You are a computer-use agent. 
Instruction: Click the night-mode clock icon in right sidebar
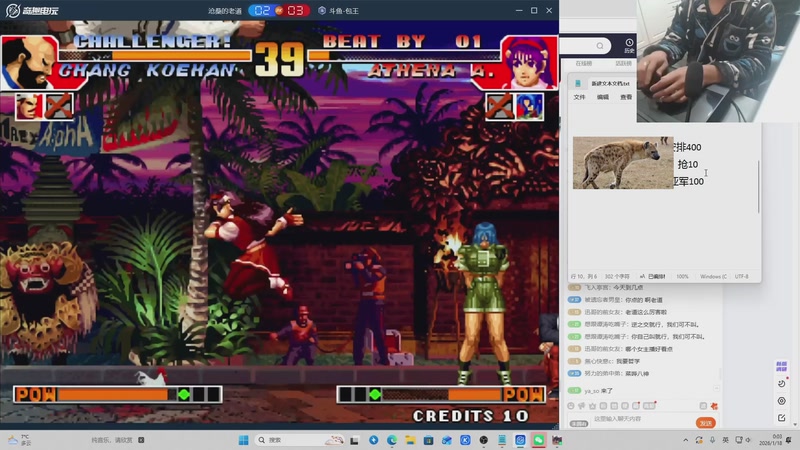pyautogui.click(x=782, y=383)
